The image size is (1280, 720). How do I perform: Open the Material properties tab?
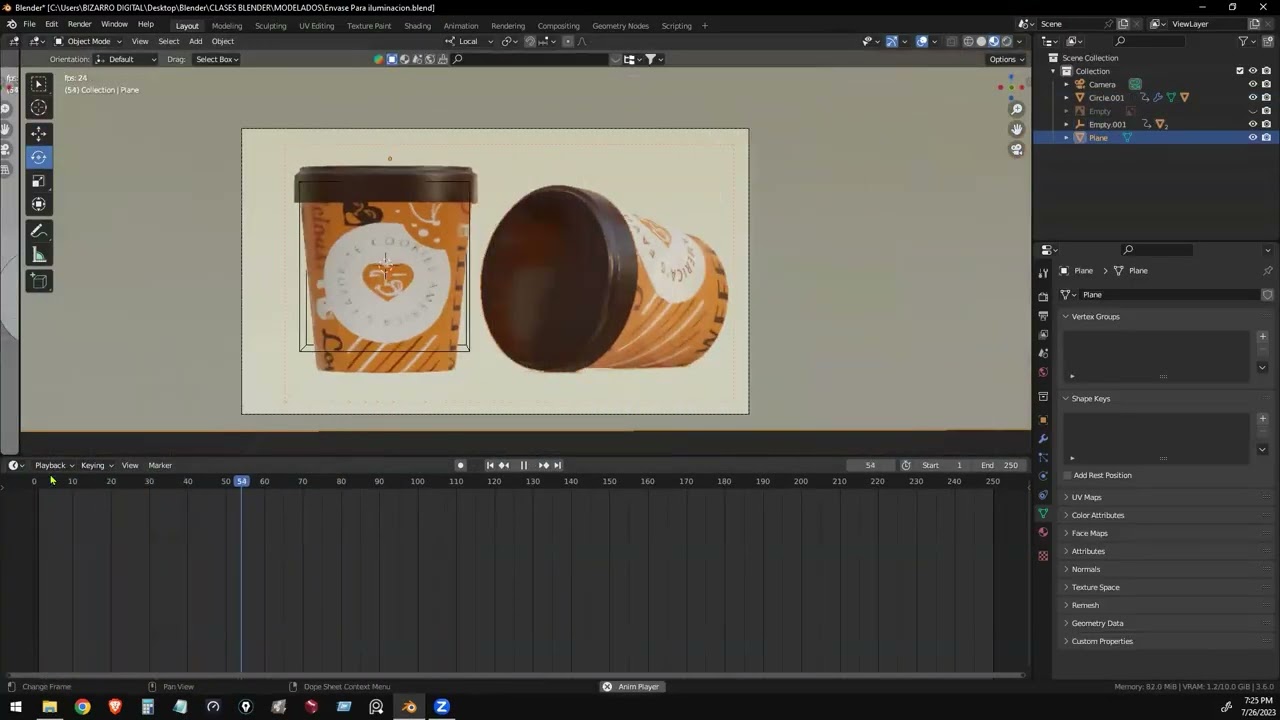[x=1043, y=532]
